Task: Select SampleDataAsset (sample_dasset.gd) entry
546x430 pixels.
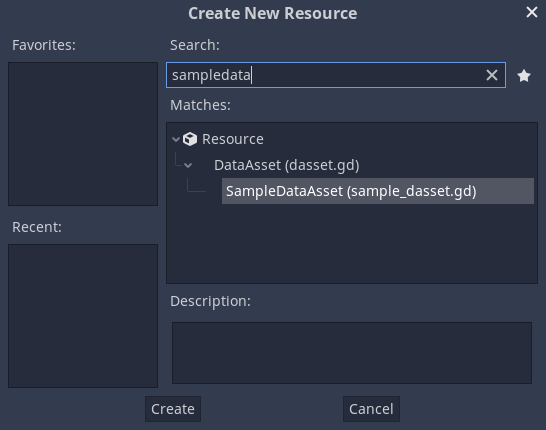Action: (378, 191)
